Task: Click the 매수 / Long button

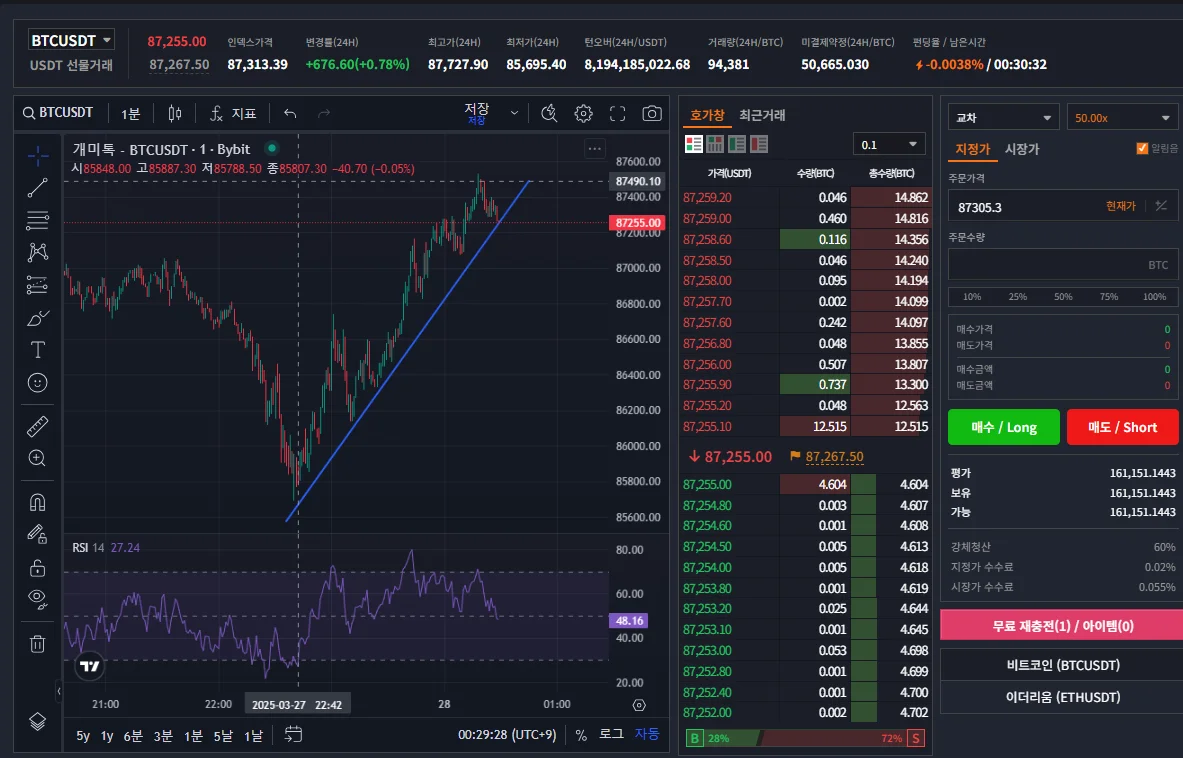Action: point(1003,428)
